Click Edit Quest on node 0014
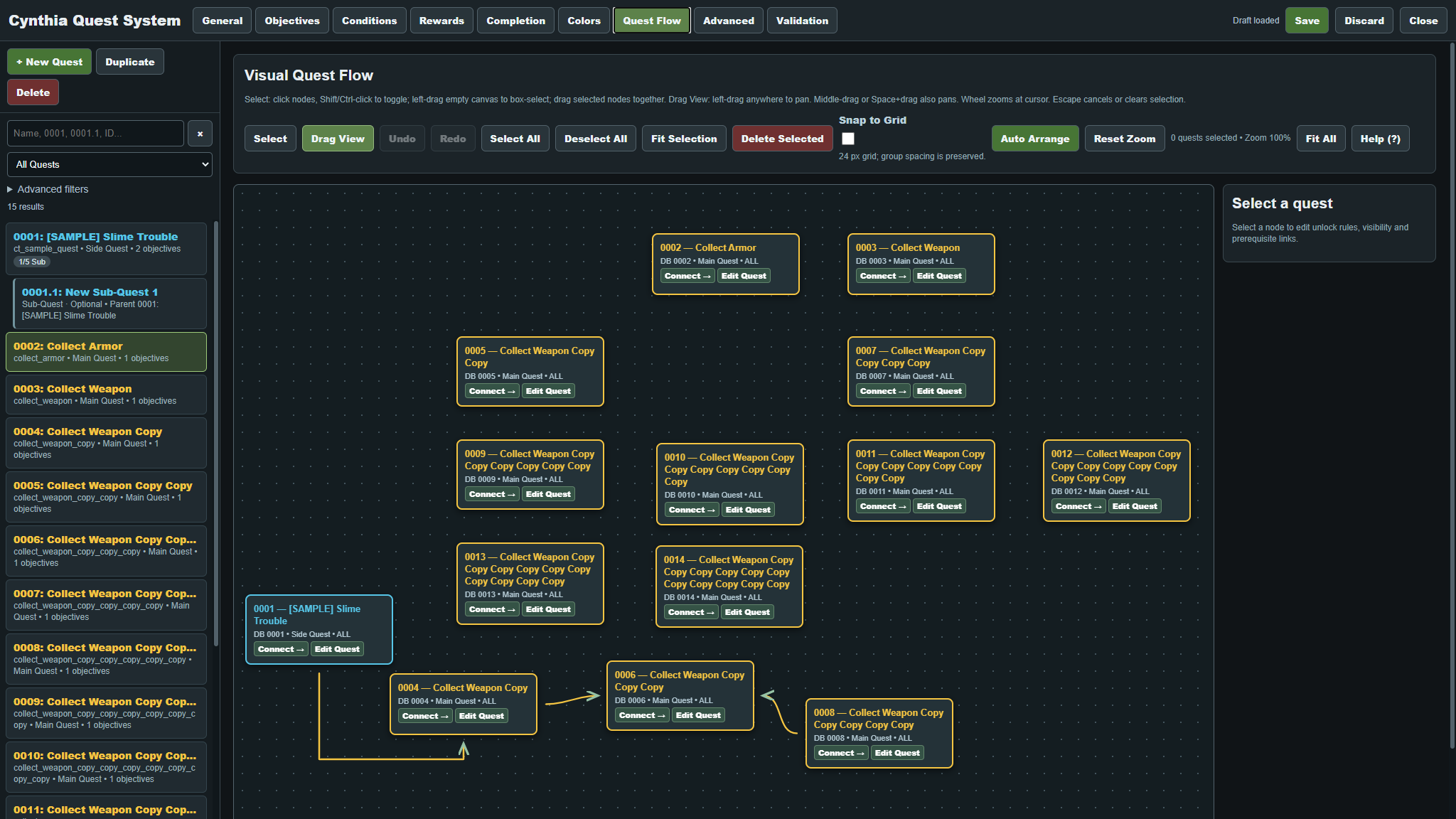Image resolution: width=1456 pixels, height=819 pixels. [747, 612]
